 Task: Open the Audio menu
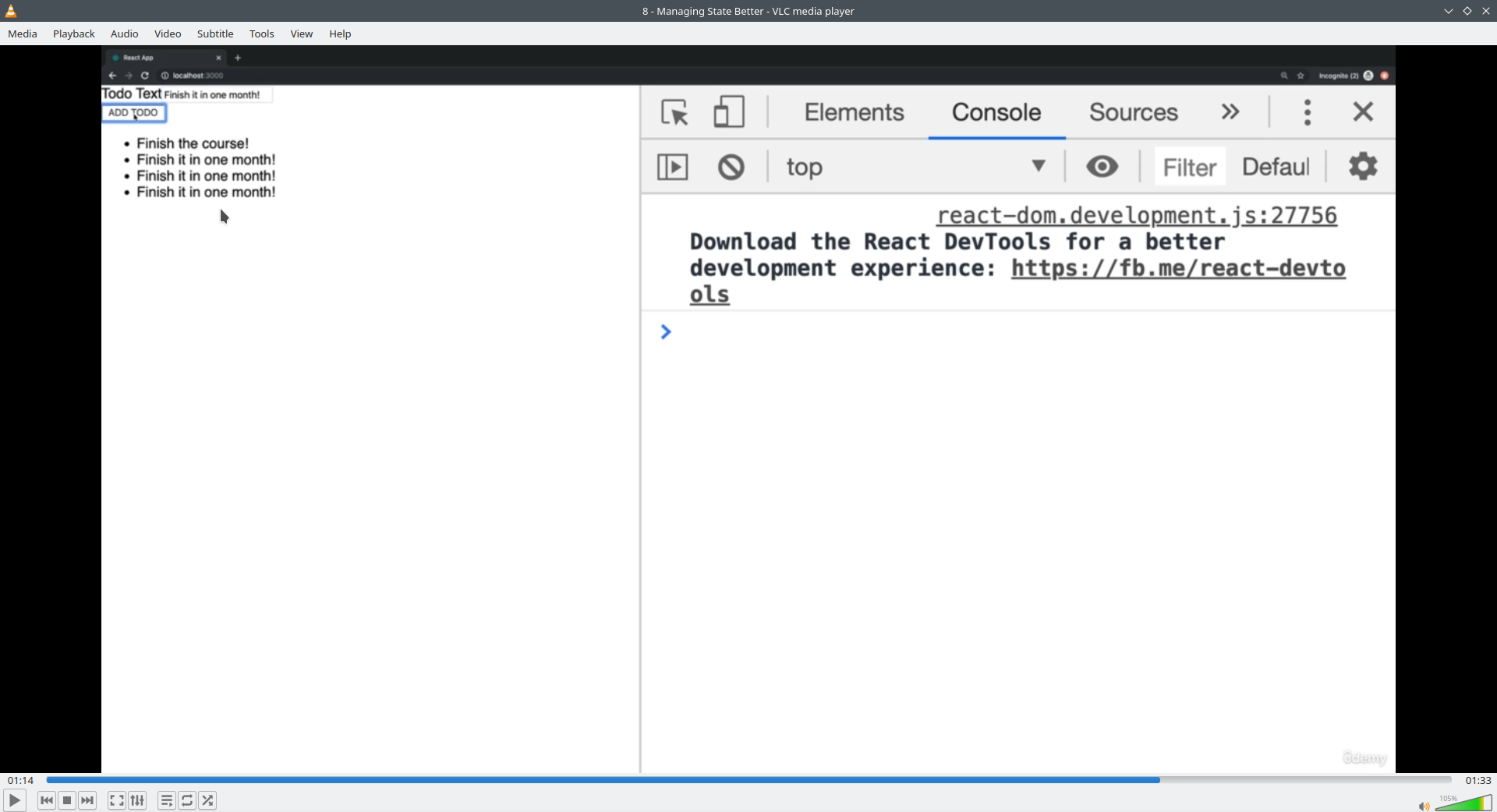[125, 34]
